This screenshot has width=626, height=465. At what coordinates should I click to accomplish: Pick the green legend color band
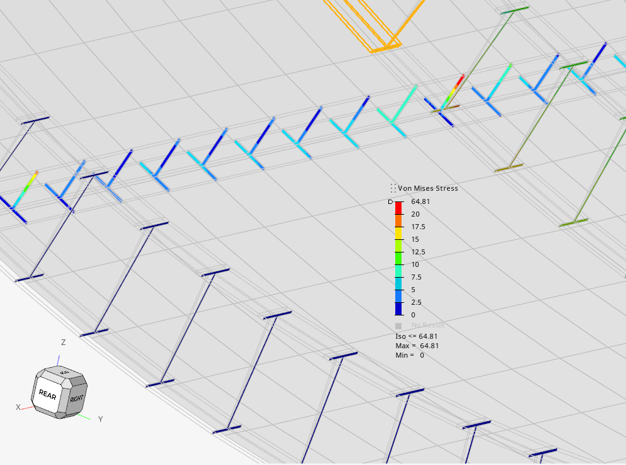[399, 258]
